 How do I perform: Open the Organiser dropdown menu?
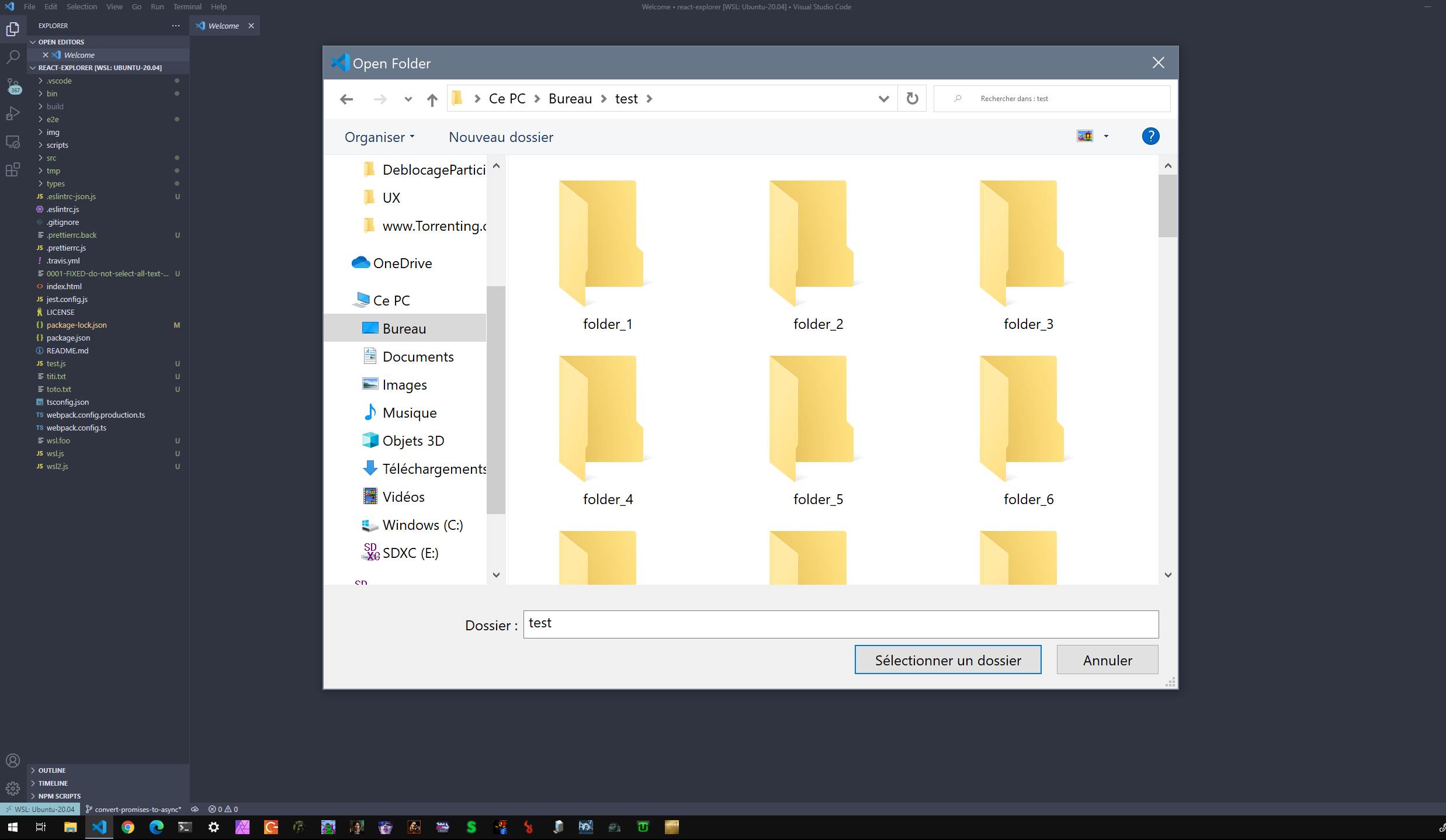[379, 137]
